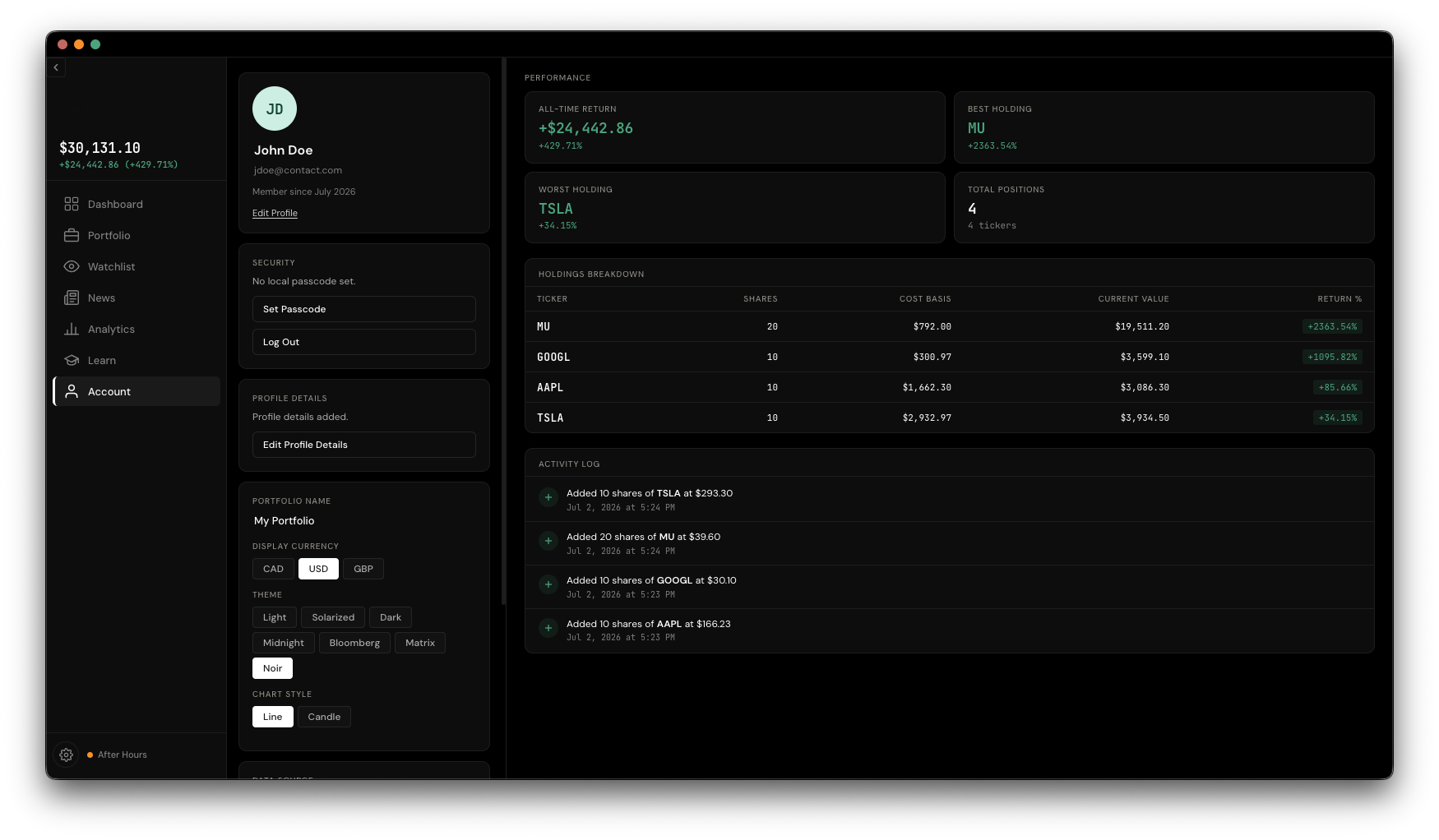The width and height of the screenshot is (1439, 840).
Task: Click plus icon beside GOOGL activity entry
Action: [x=548, y=584]
